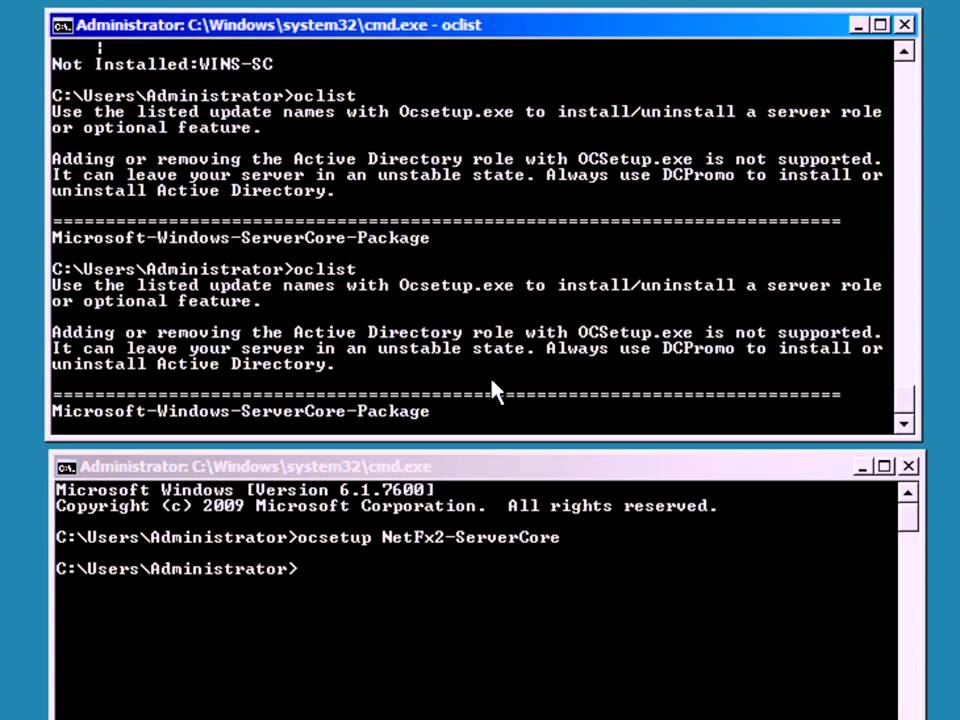960x720 pixels.
Task: Click the oclist window title bar text
Action: click(279, 25)
